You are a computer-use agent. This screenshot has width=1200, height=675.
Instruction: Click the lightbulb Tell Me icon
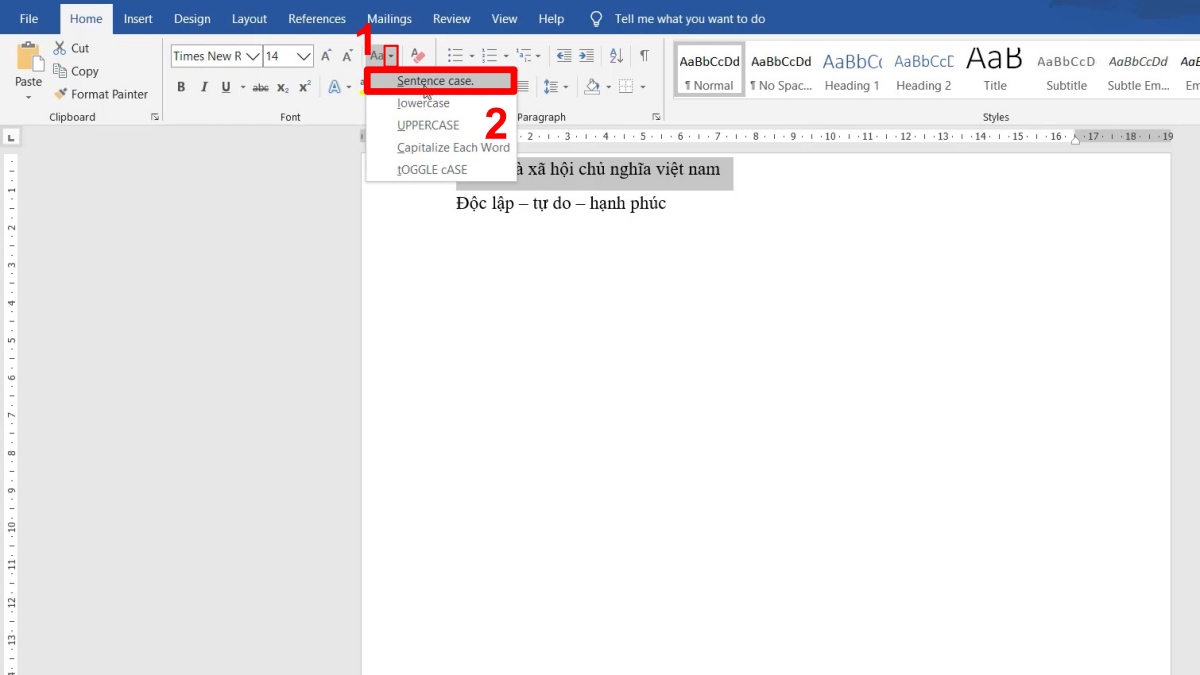[x=597, y=19]
